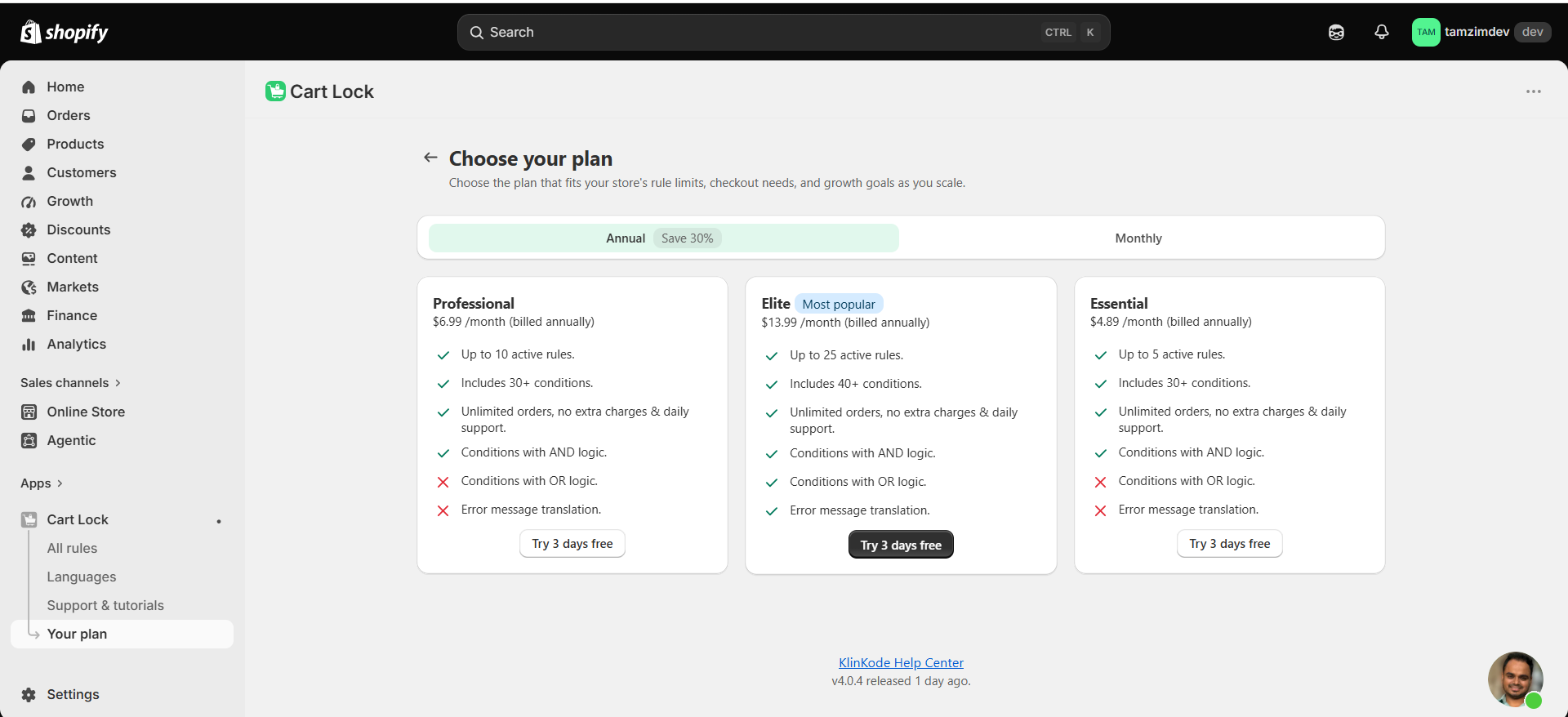
Task: Start Elite plan 3 days free trial
Action: (901, 545)
